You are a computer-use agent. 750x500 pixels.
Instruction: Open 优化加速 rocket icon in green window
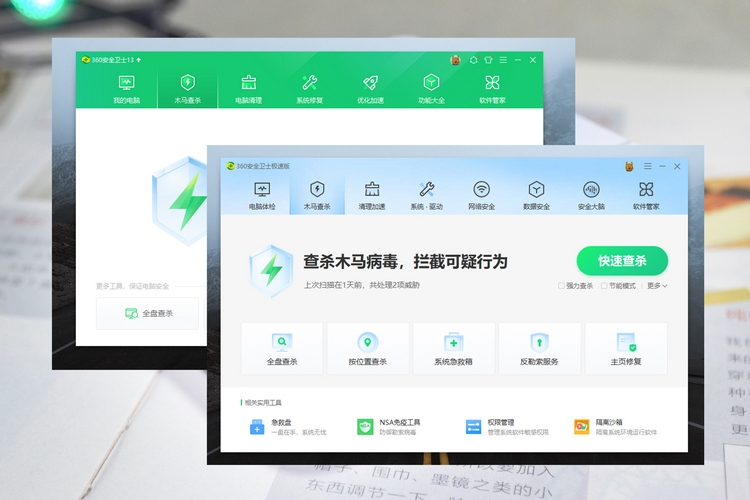pos(370,89)
